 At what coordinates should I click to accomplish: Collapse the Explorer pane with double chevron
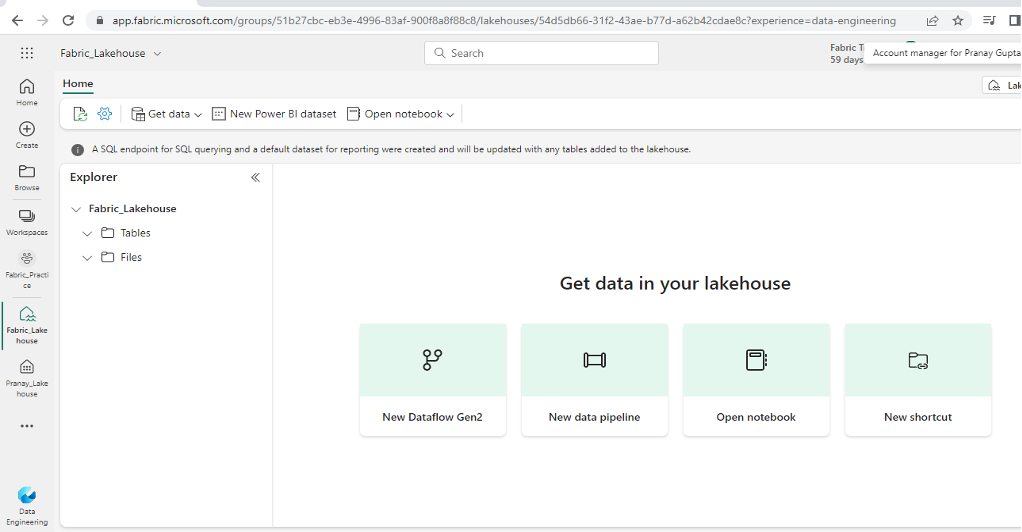(x=256, y=177)
